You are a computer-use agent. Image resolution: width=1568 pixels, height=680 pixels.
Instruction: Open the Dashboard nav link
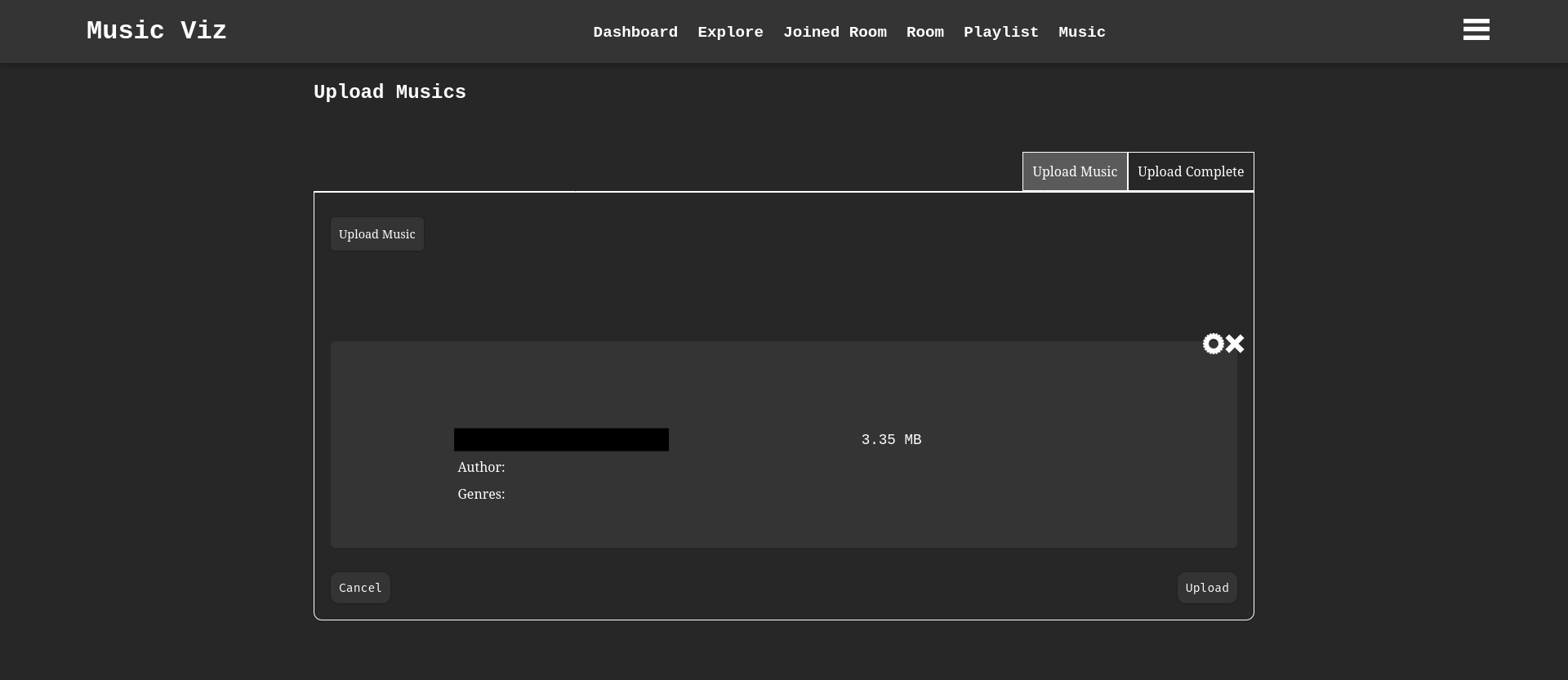coord(635,32)
